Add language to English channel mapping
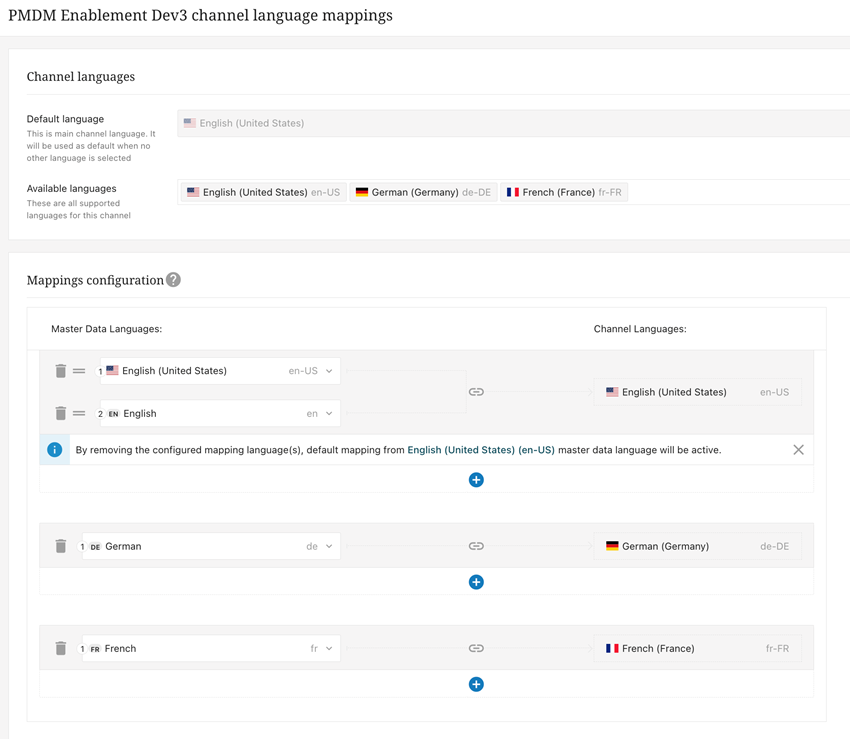This screenshot has width=850, height=739. [476, 480]
